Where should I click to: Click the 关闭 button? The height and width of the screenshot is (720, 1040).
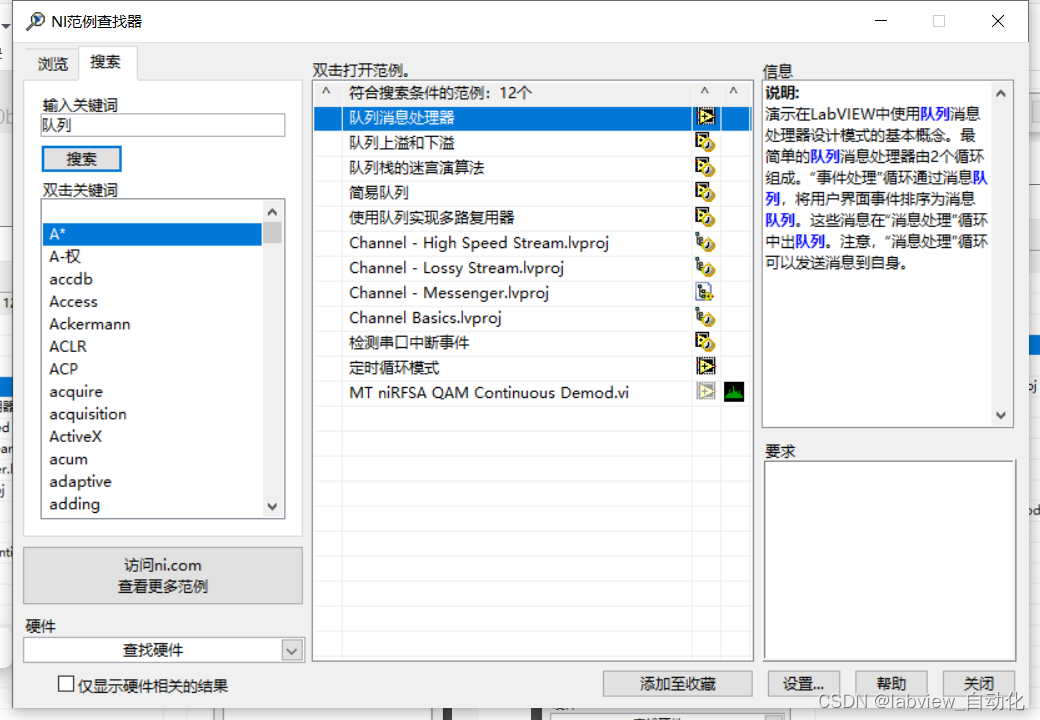pyautogui.click(x=978, y=684)
